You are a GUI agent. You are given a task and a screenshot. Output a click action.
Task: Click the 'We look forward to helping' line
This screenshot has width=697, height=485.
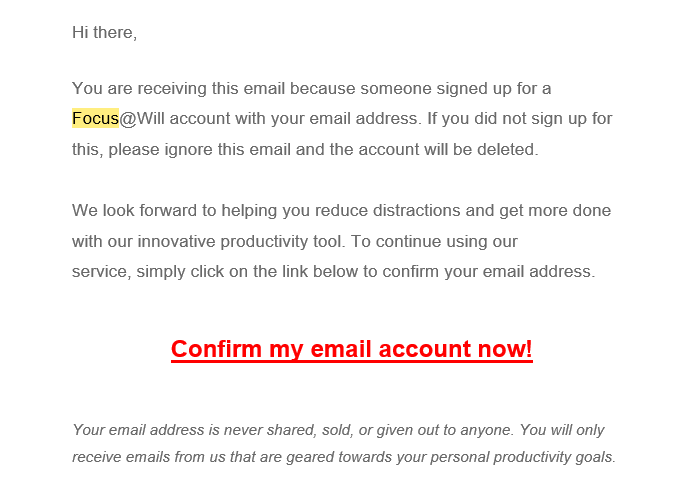[341, 211]
